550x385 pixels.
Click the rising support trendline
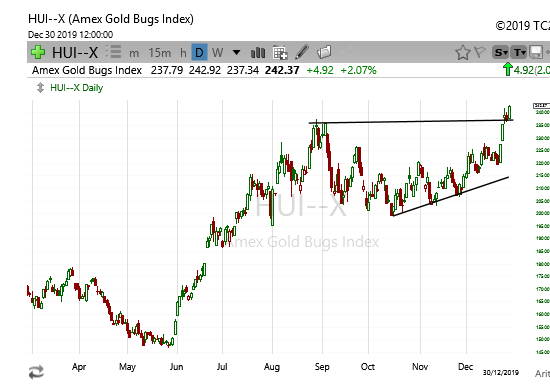(x=451, y=196)
